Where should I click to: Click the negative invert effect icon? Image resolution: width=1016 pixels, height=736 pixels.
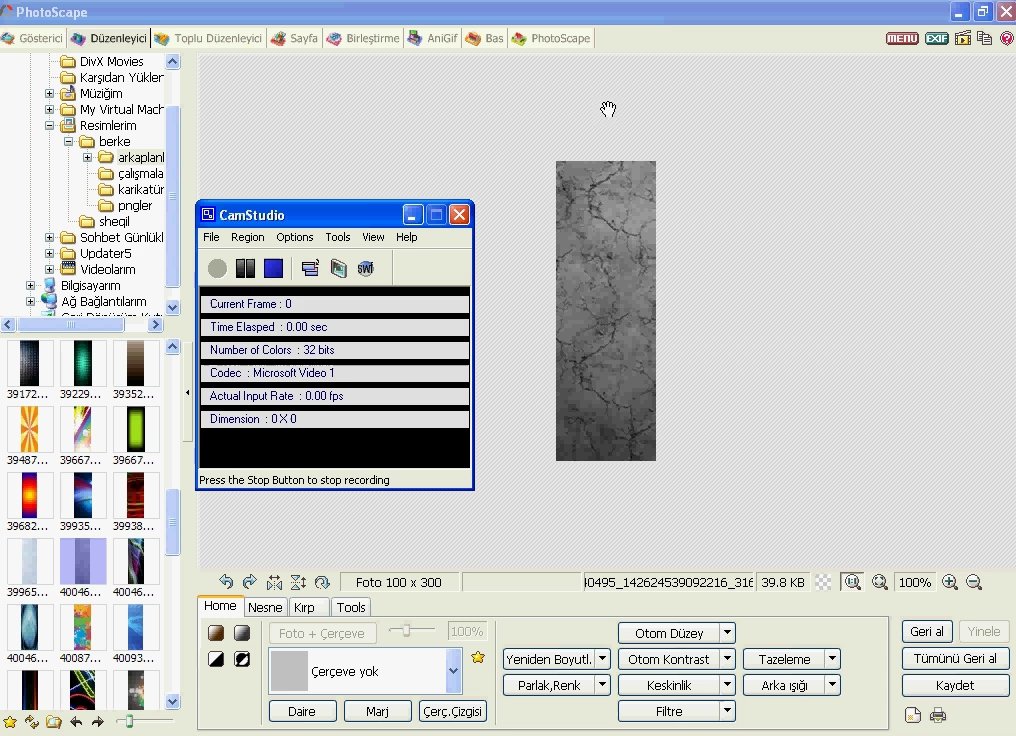pos(242,659)
